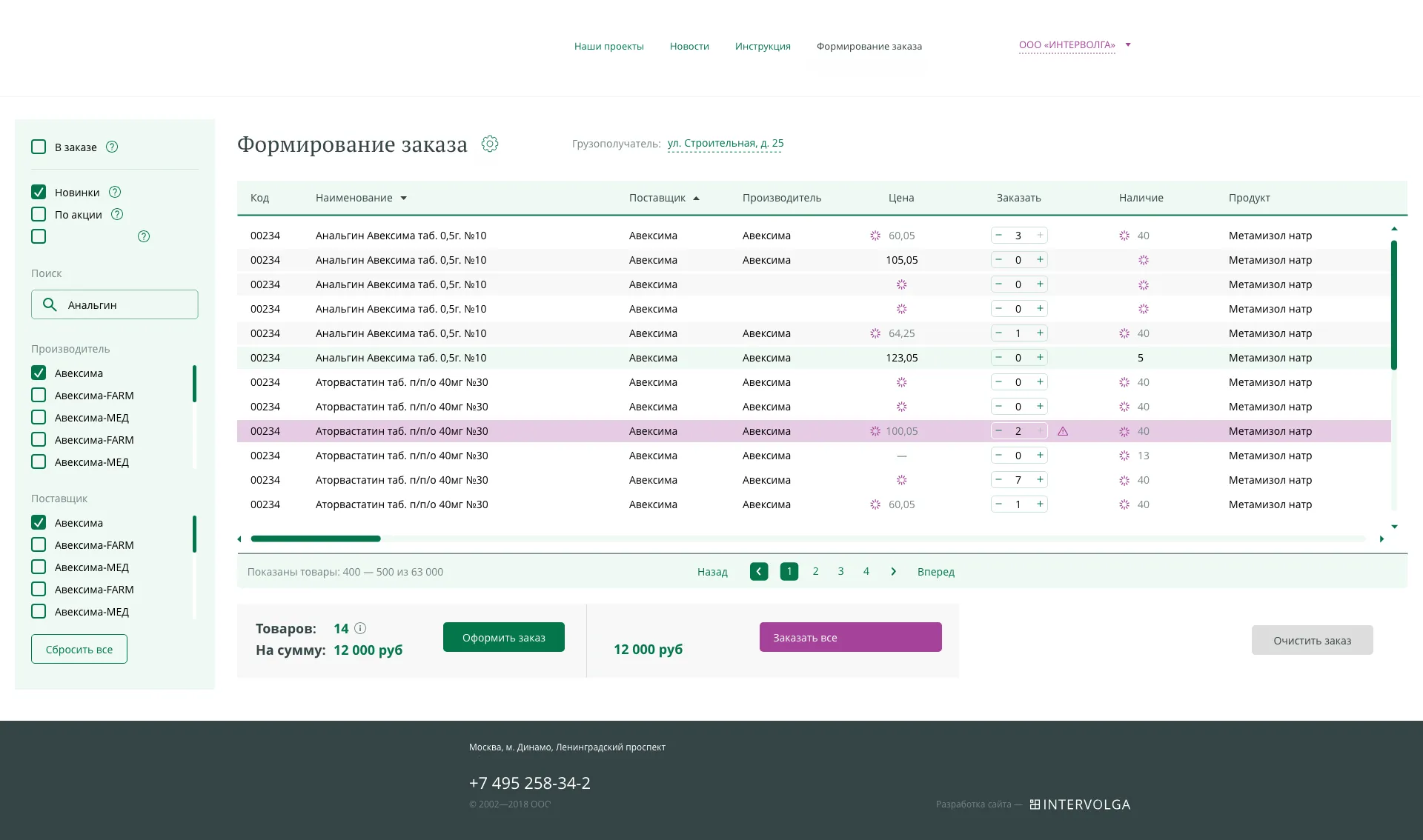Click consignee address link «ул. Строительная»
Viewport: 1423px width, 840px height.
725,143
